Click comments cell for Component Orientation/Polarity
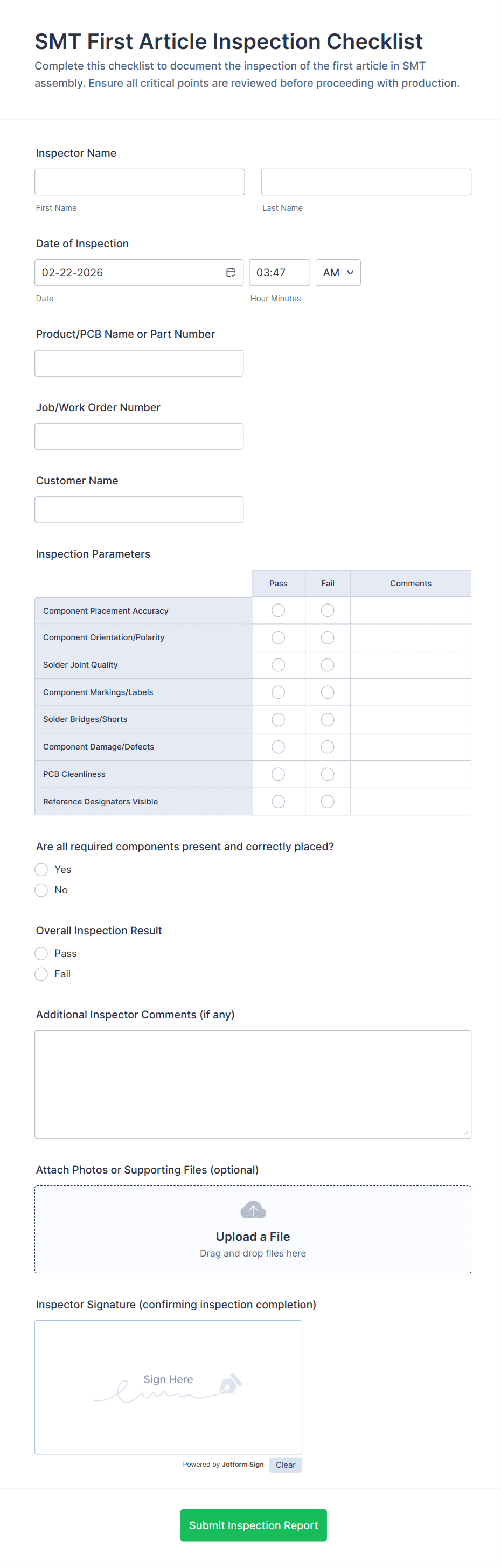Viewport: 501px width, 1568px height. click(x=410, y=637)
